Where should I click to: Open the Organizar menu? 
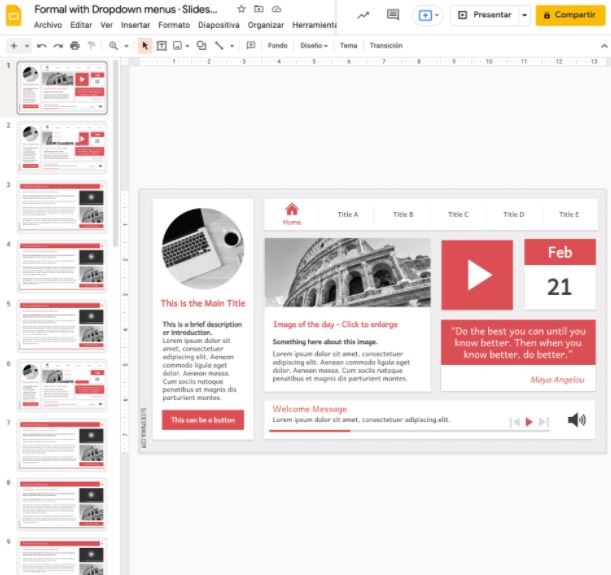click(266, 25)
